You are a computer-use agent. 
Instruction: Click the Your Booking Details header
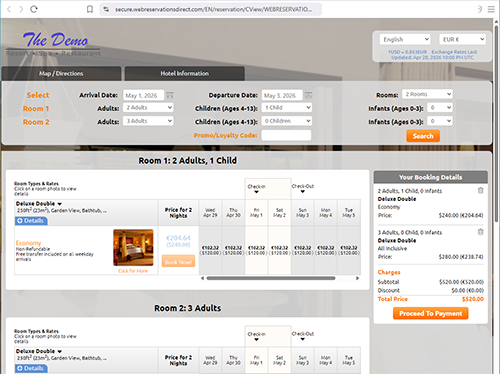click(x=431, y=177)
